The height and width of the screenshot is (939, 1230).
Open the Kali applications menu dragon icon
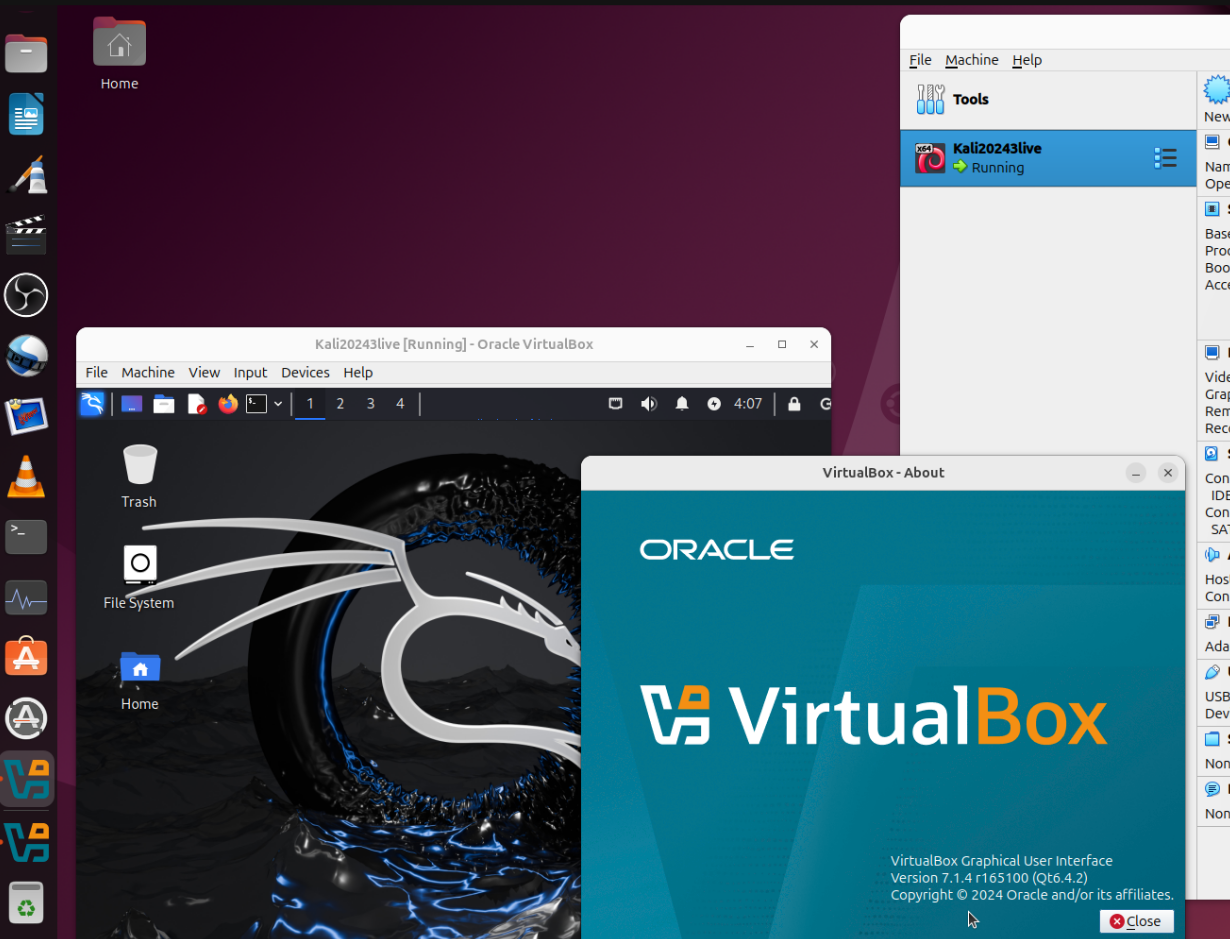click(x=92, y=404)
